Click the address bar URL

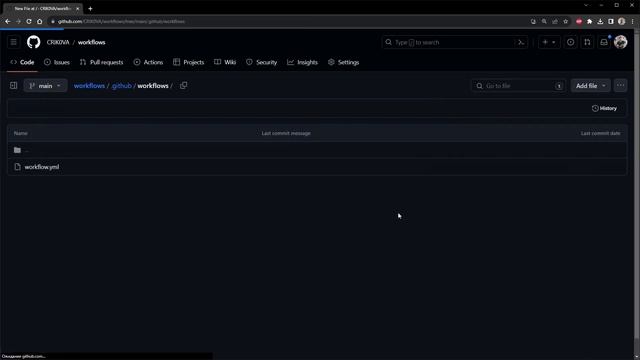pos(121,21)
